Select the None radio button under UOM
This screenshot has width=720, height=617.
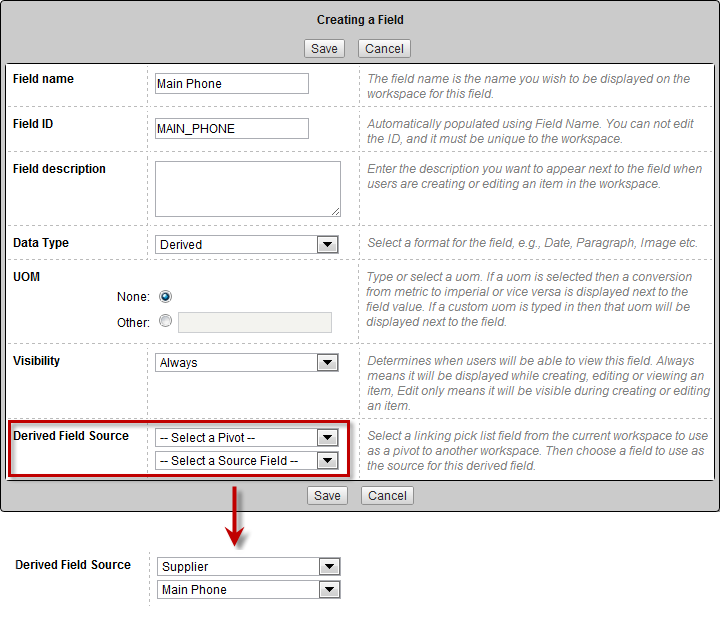(x=165, y=297)
